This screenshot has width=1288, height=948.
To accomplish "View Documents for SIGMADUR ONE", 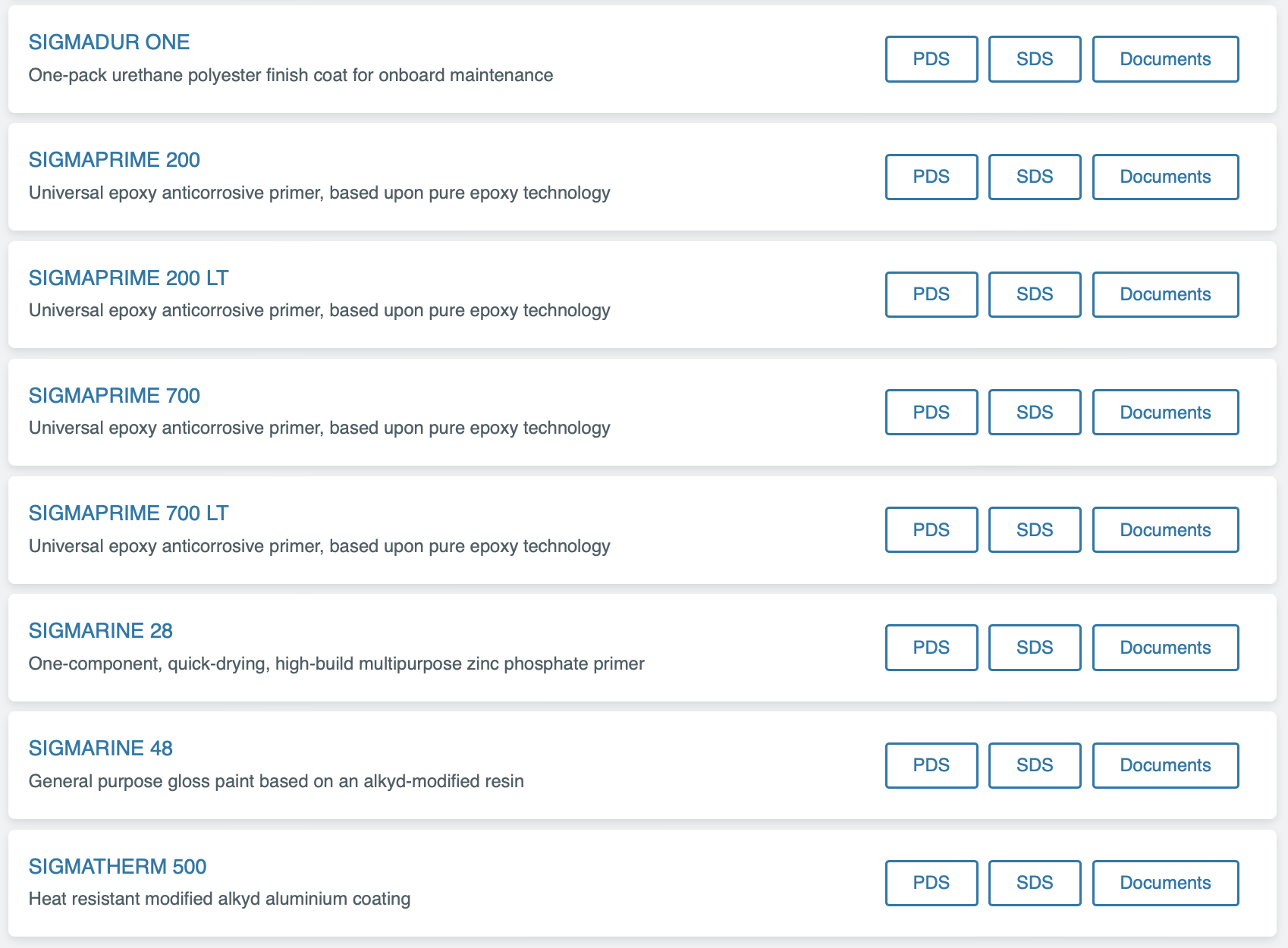I will click(x=1164, y=59).
